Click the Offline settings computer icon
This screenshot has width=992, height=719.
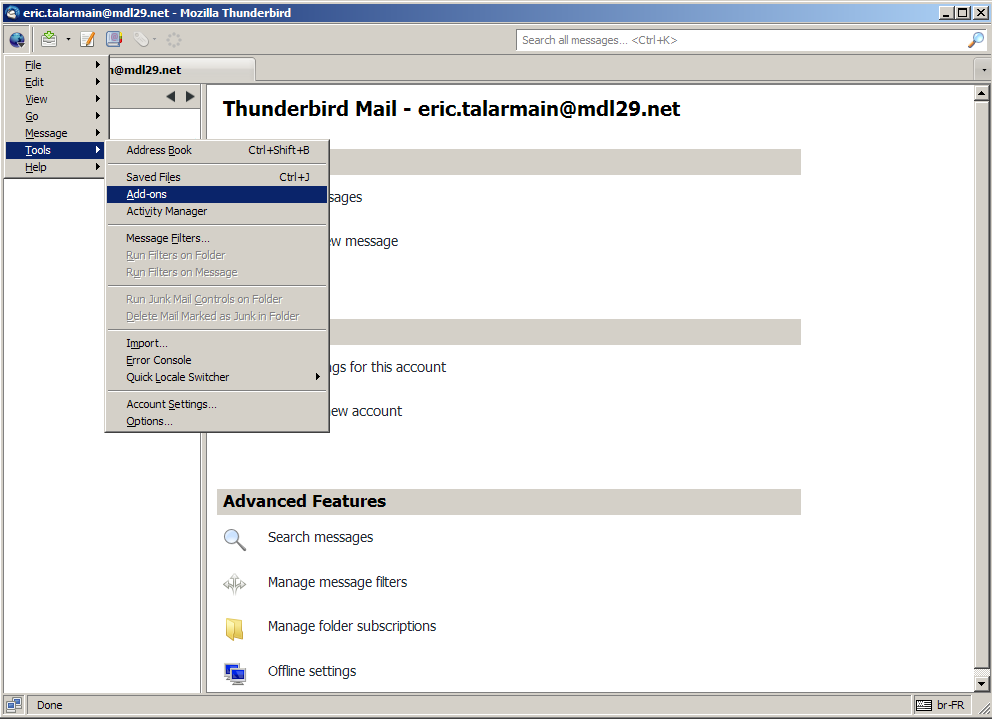click(x=235, y=673)
